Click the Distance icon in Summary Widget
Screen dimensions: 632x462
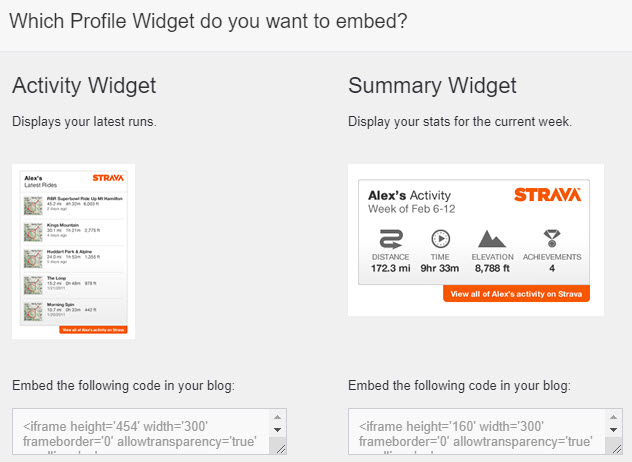(x=392, y=240)
